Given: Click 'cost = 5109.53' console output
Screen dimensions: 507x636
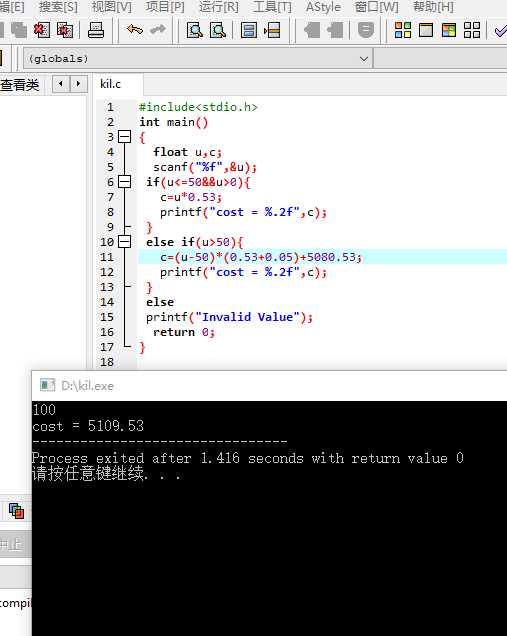Looking at the screenshot, I should [88, 426].
